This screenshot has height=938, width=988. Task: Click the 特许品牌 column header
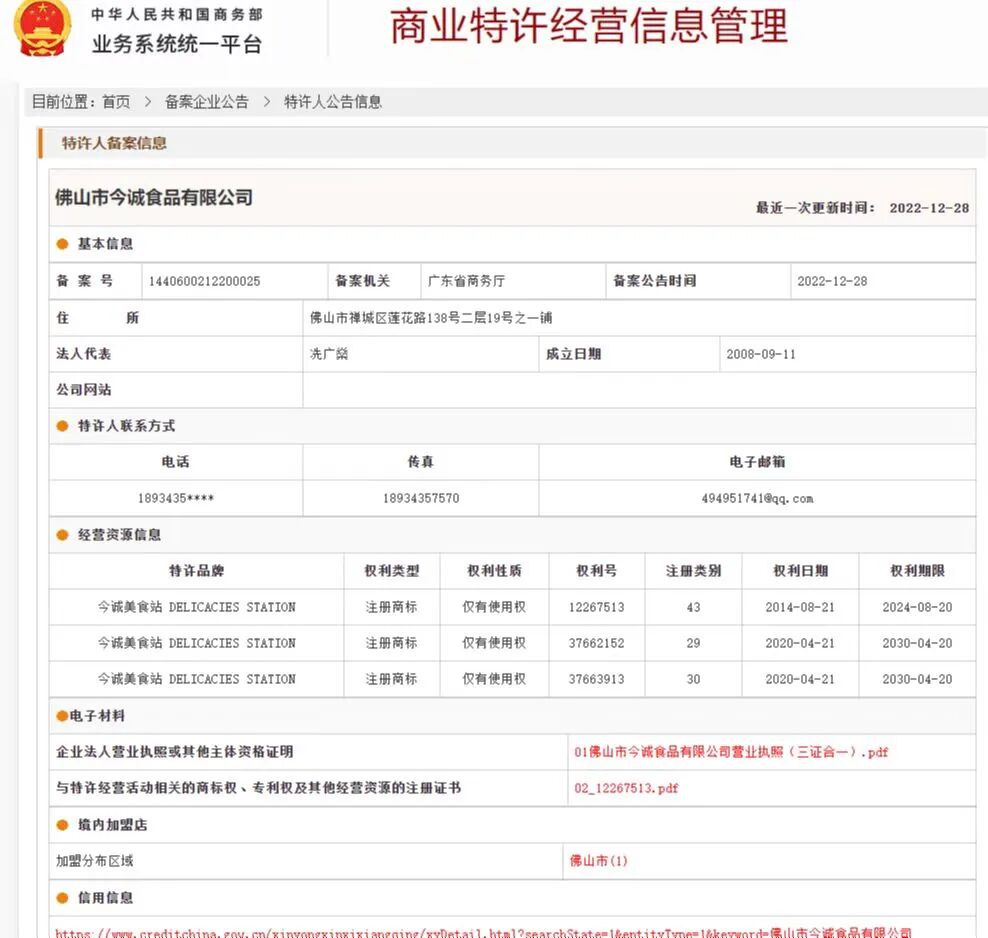pyautogui.click(x=197, y=571)
